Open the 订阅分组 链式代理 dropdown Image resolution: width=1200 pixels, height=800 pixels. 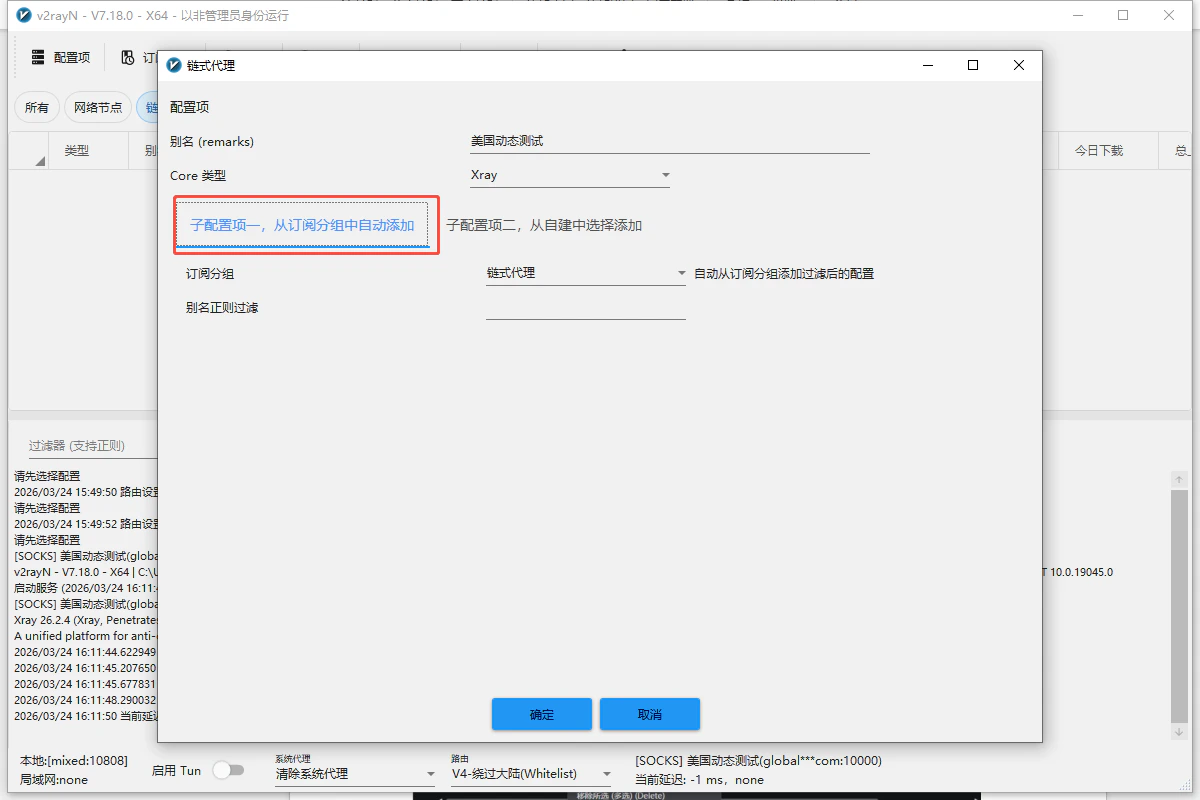(586, 273)
